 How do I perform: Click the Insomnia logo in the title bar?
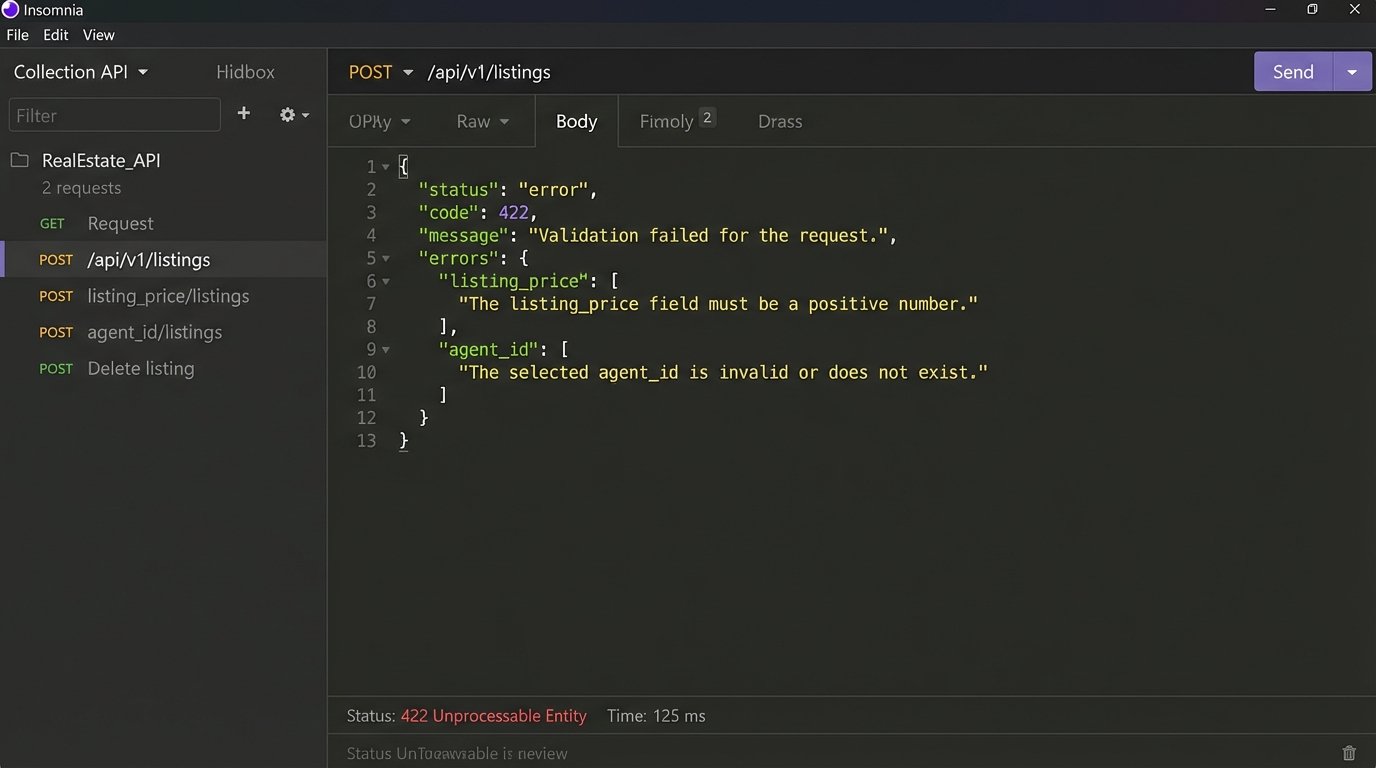pyautogui.click(x=9, y=9)
